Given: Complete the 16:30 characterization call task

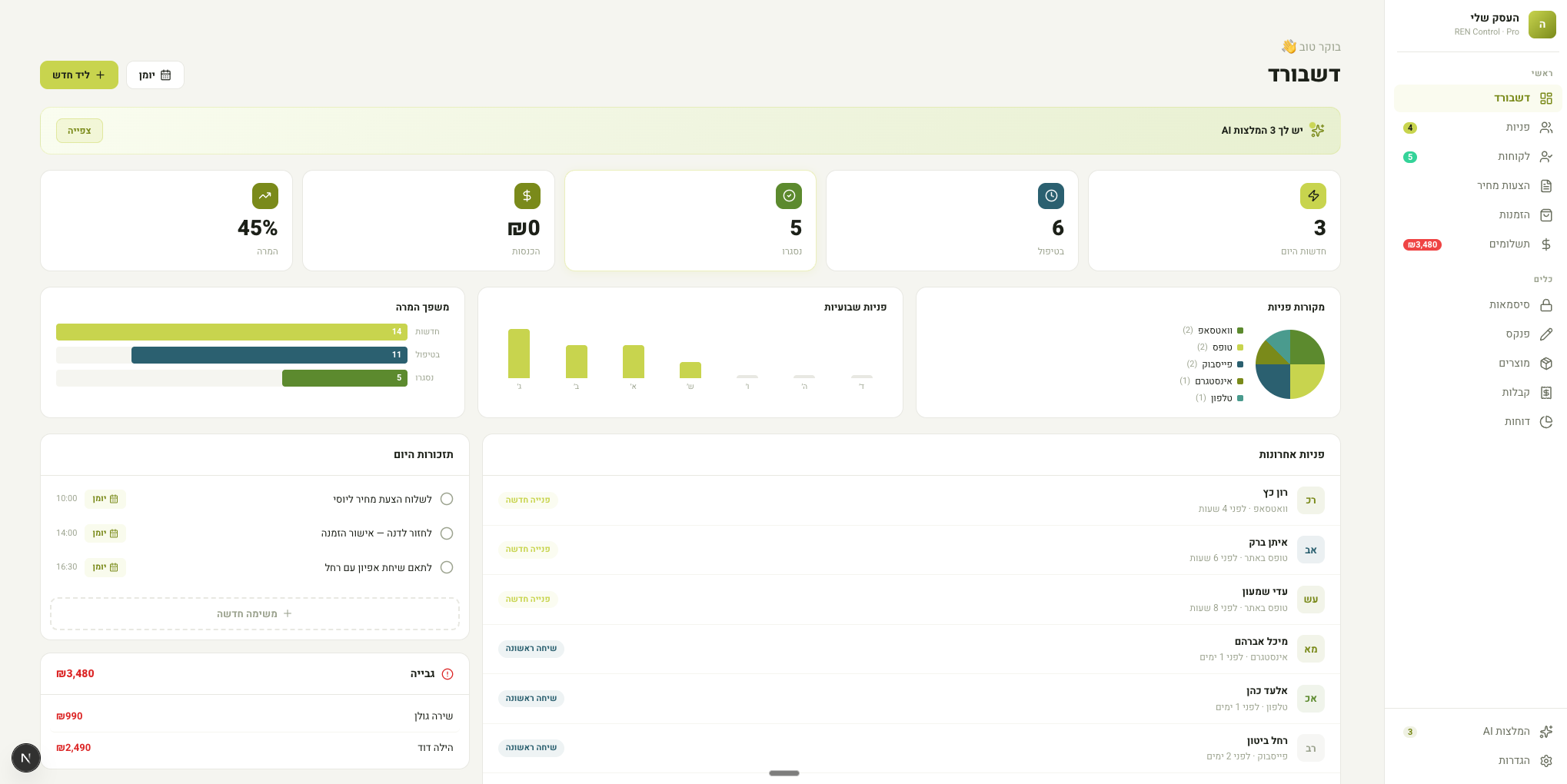Looking at the screenshot, I should click(447, 568).
